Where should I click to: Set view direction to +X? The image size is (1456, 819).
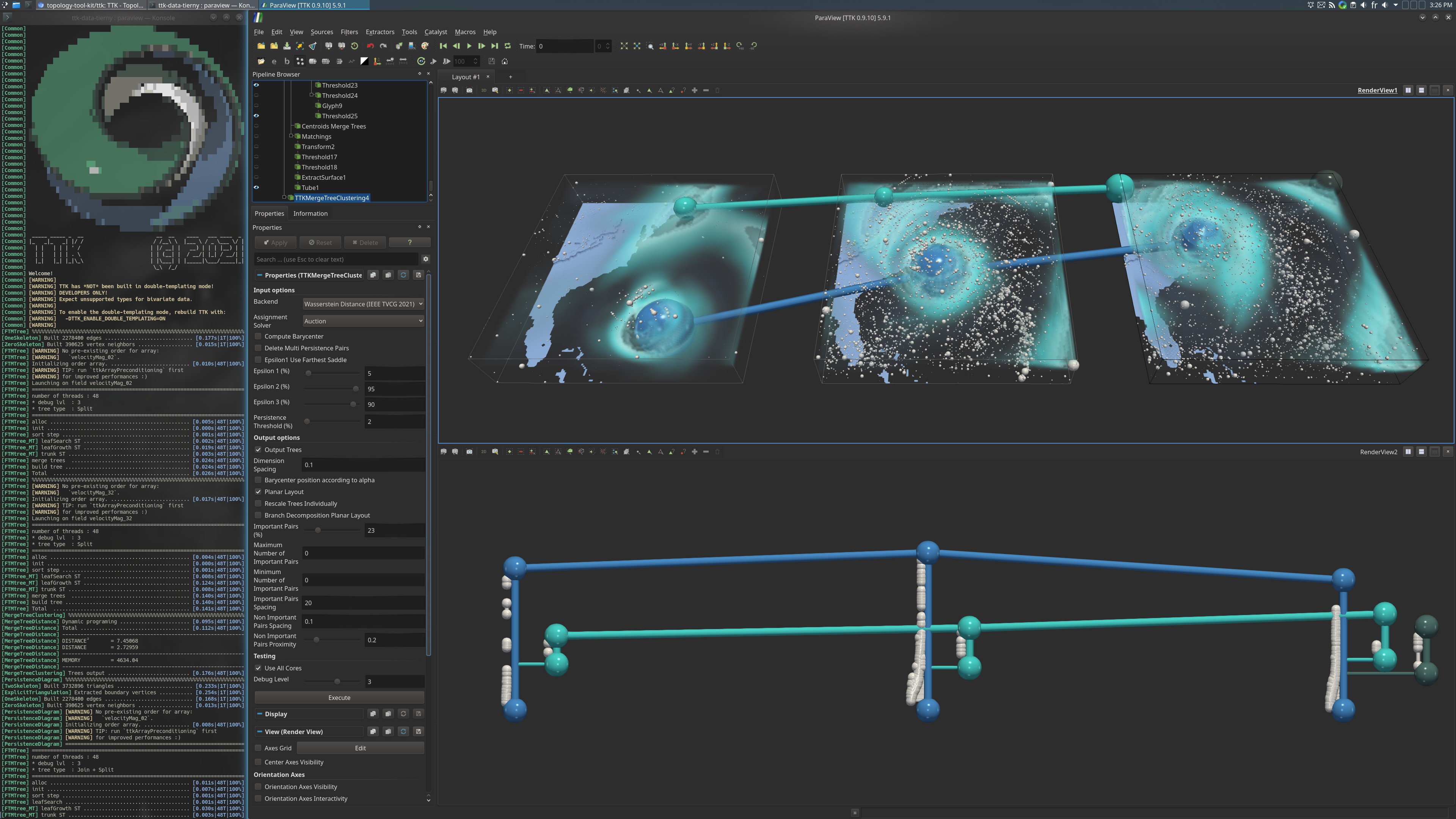[x=662, y=46]
